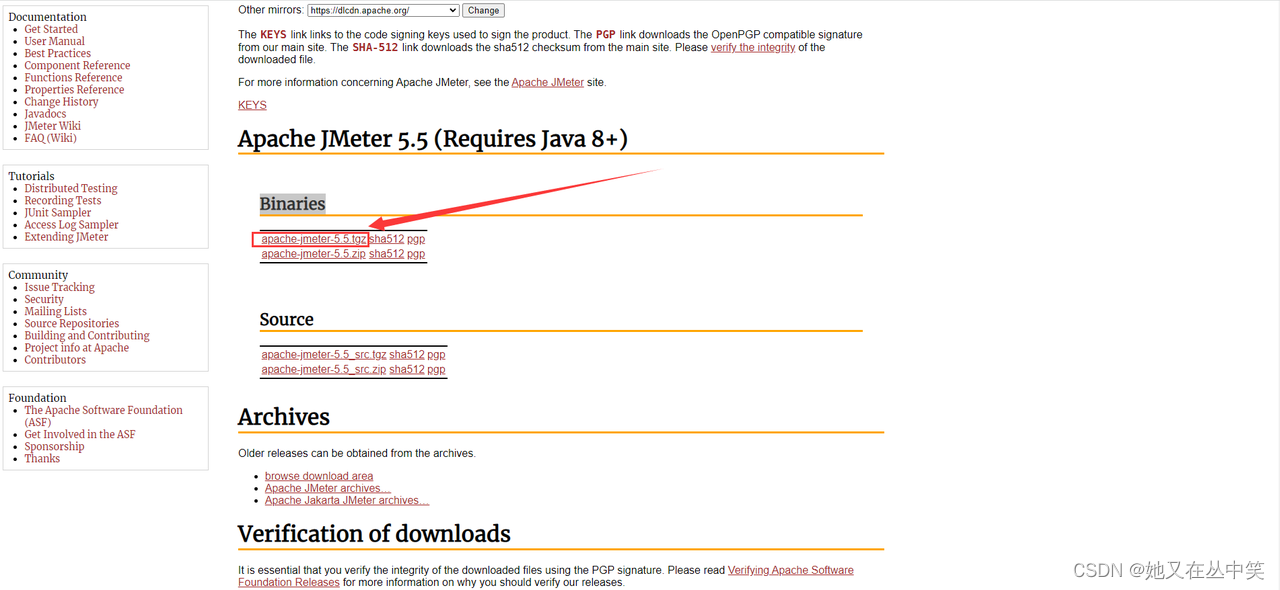Open pgp signature for apache-jmeter-5.5.zip
Image resolution: width=1280 pixels, height=590 pixels.
click(416, 254)
